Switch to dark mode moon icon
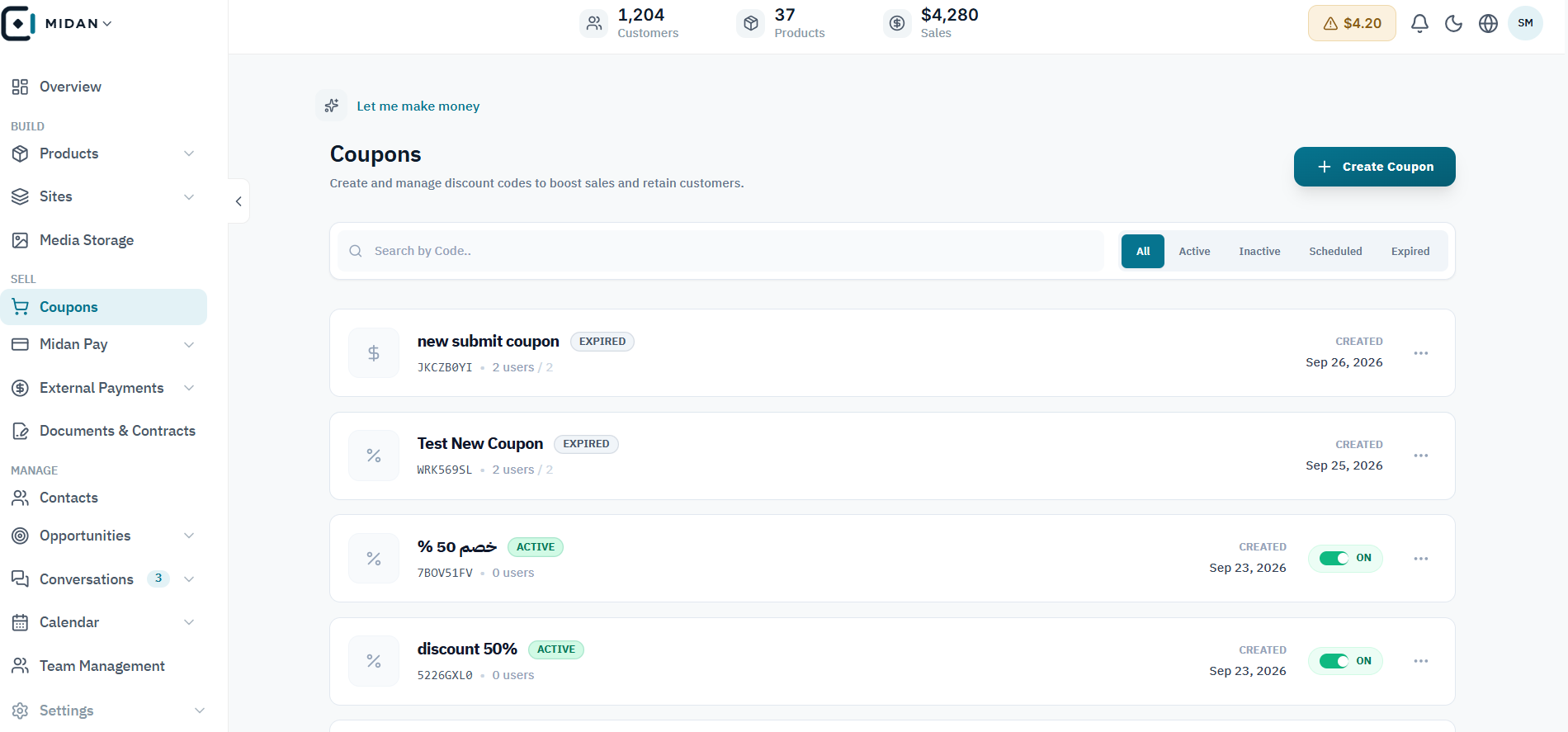 pyautogui.click(x=1454, y=23)
